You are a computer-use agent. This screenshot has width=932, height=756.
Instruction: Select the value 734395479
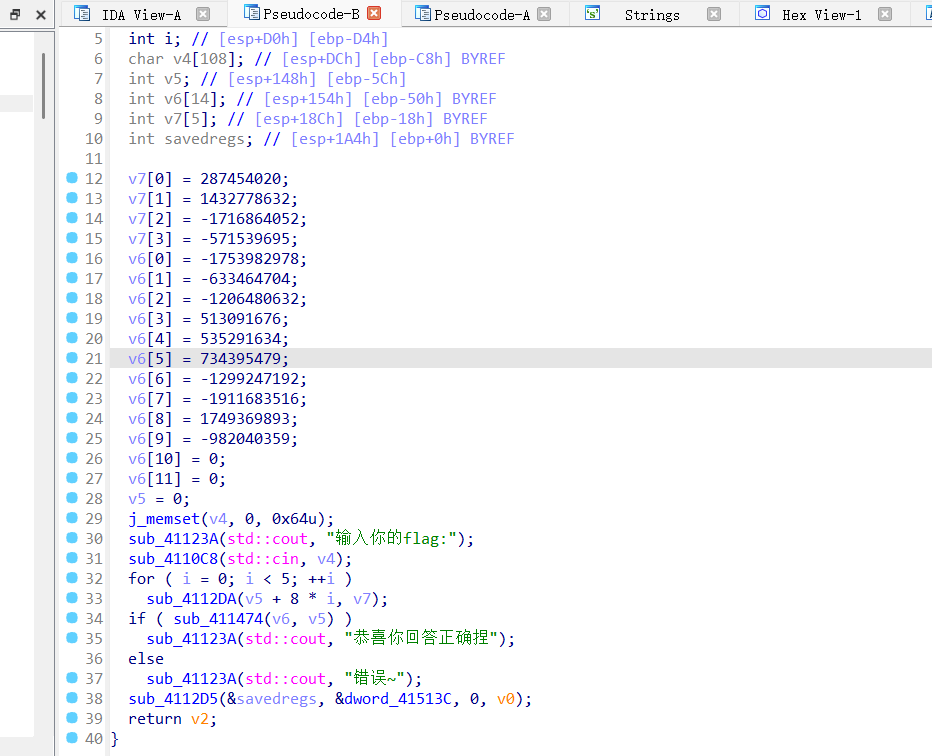[240, 359]
